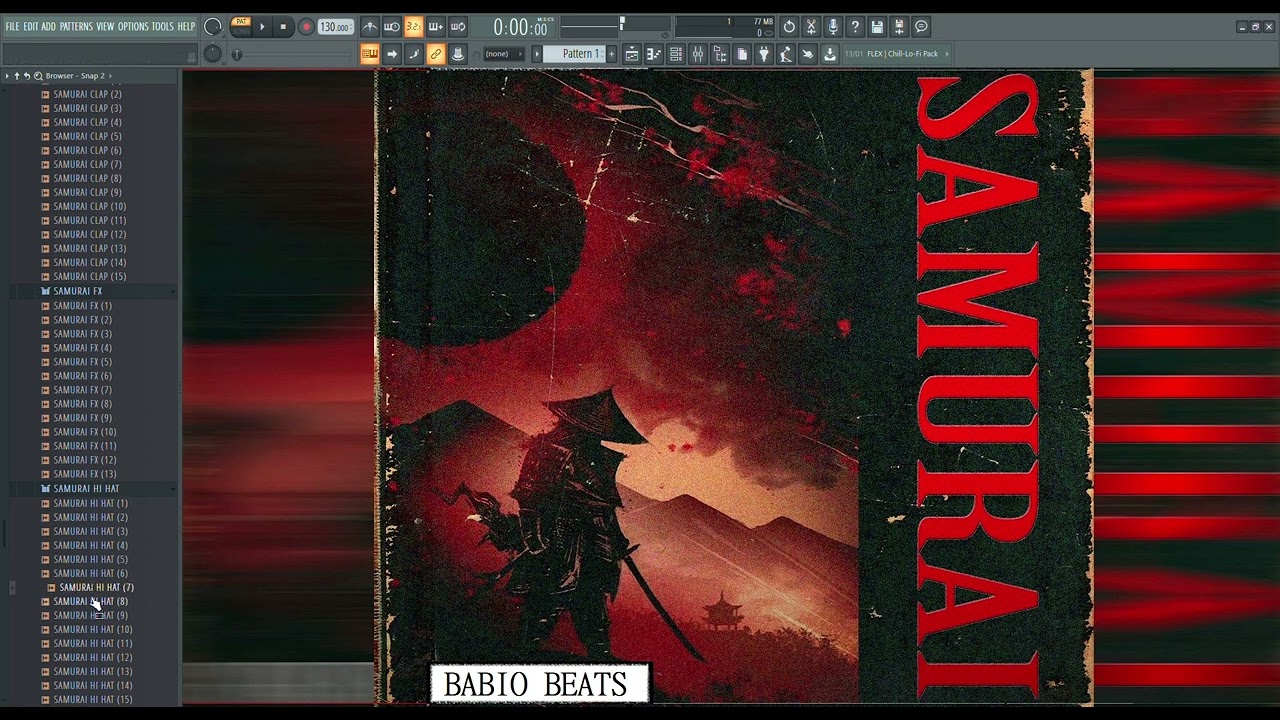Select SAMURAI CLAP (10) sample
This screenshot has width=1280, height=720.
(x=89, y=206)
